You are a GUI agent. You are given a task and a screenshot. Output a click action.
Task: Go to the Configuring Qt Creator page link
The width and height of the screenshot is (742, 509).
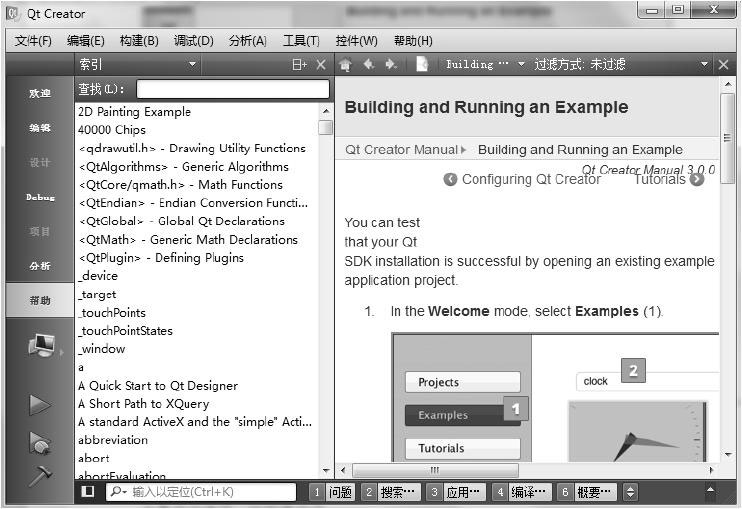pos(531,179)
